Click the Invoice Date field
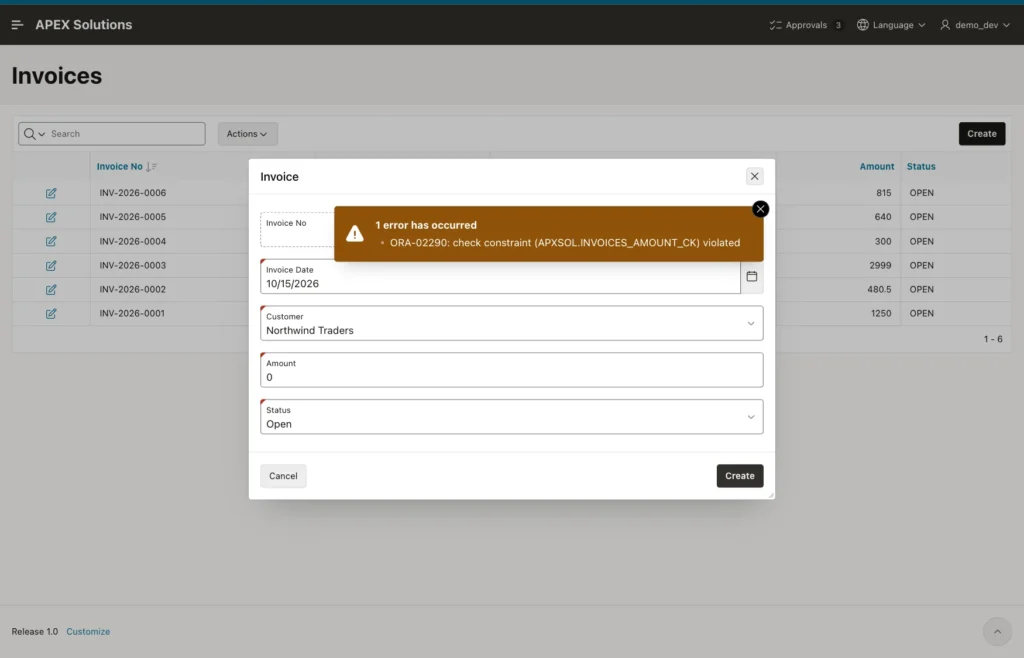 click(500, 277)
